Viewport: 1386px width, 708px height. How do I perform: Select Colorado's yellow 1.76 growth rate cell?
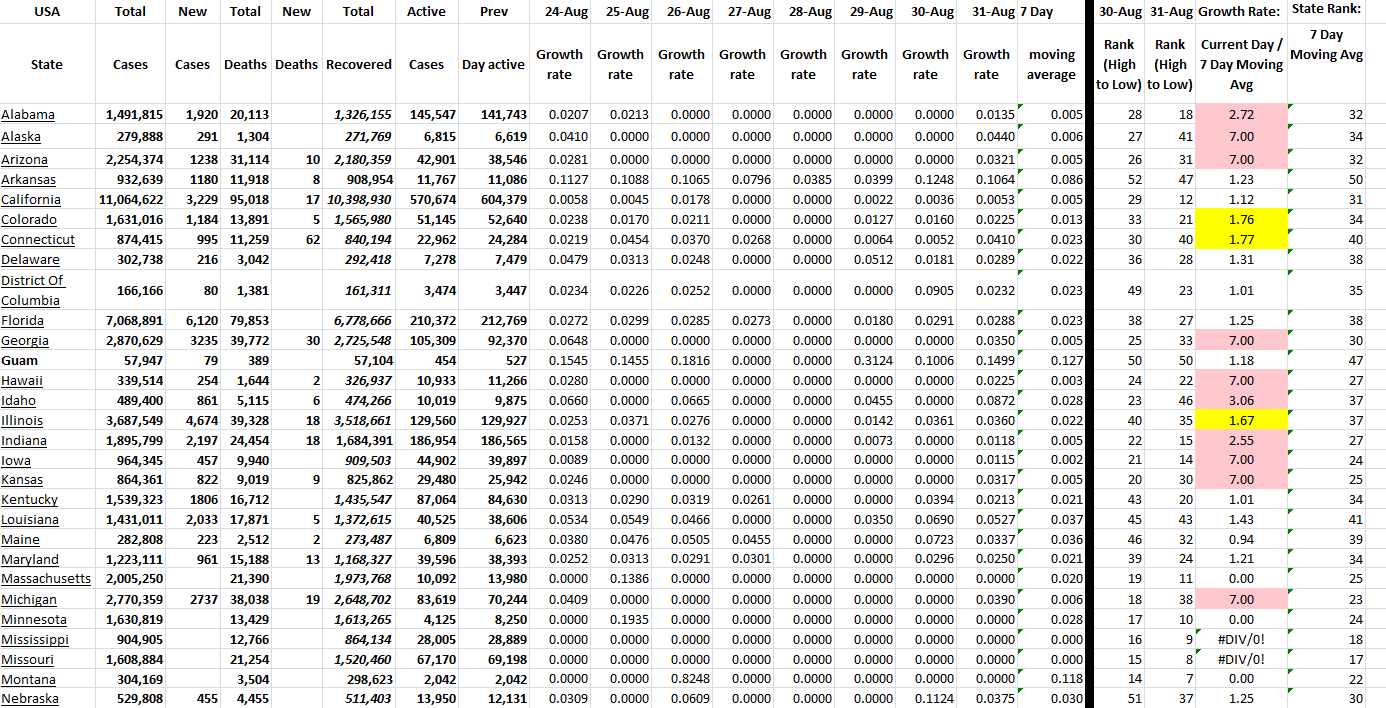pos(1240,219)
